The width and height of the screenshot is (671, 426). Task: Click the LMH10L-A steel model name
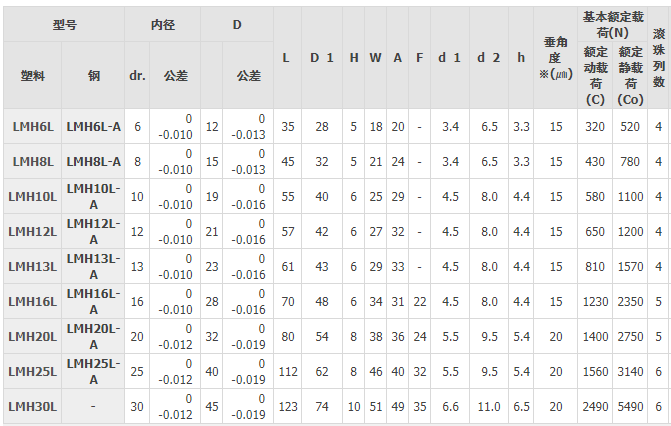(x=93, y=196)
